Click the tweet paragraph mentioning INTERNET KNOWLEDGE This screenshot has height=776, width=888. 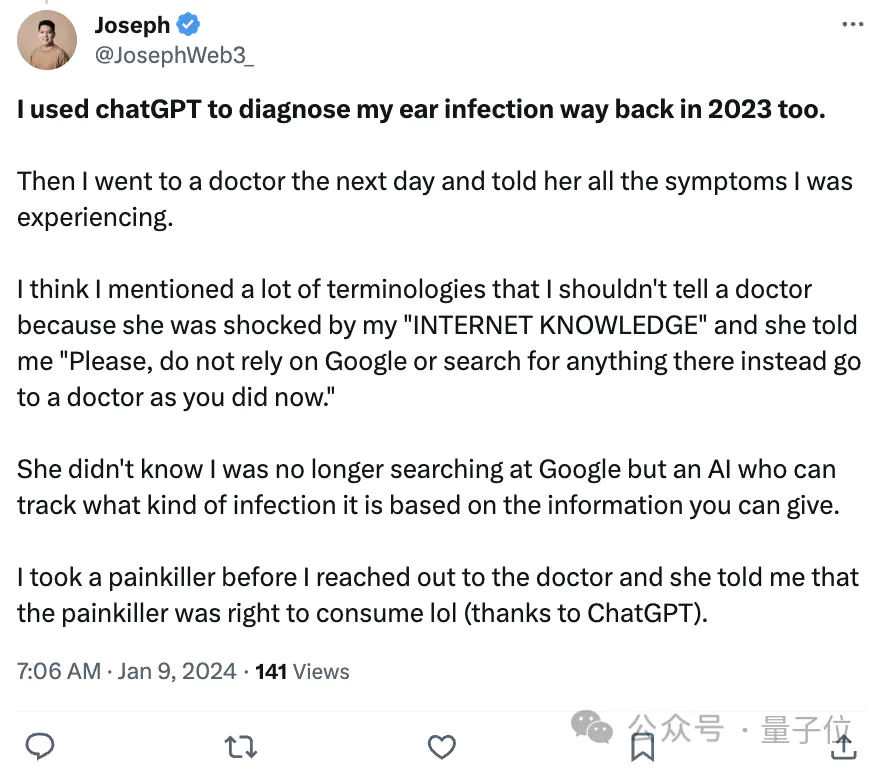coord(439,343)
